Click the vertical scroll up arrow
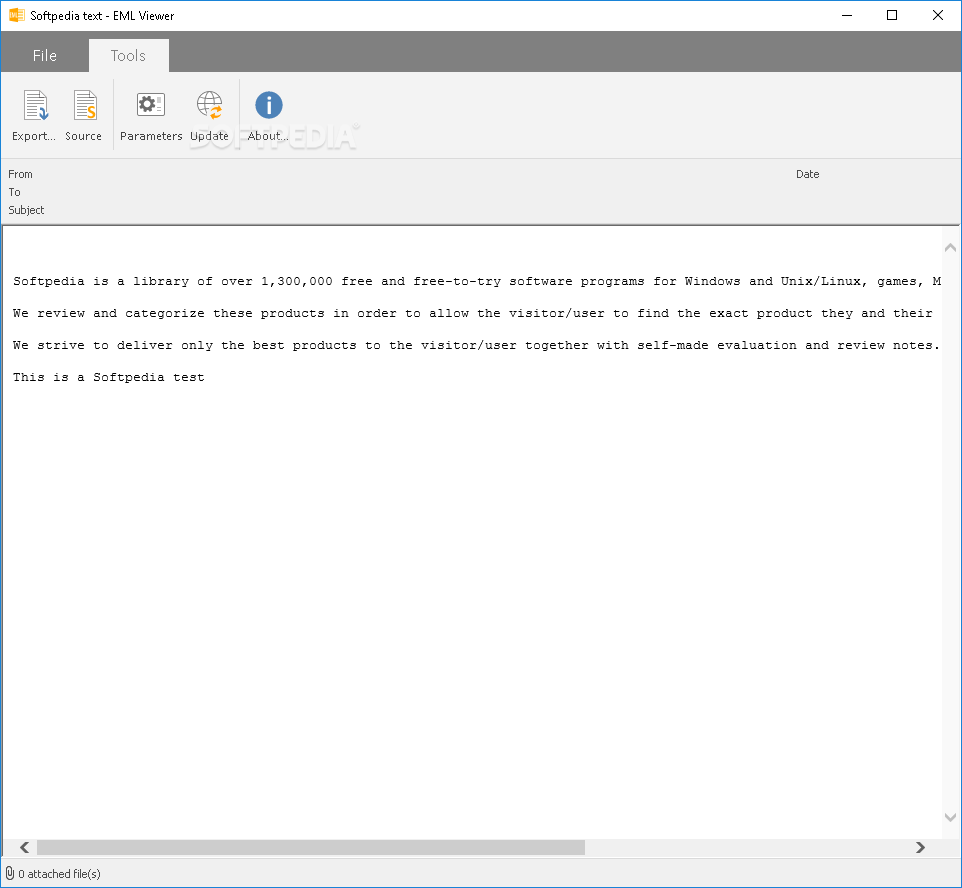Screen dimensions: 962x888 coord(950,248)
